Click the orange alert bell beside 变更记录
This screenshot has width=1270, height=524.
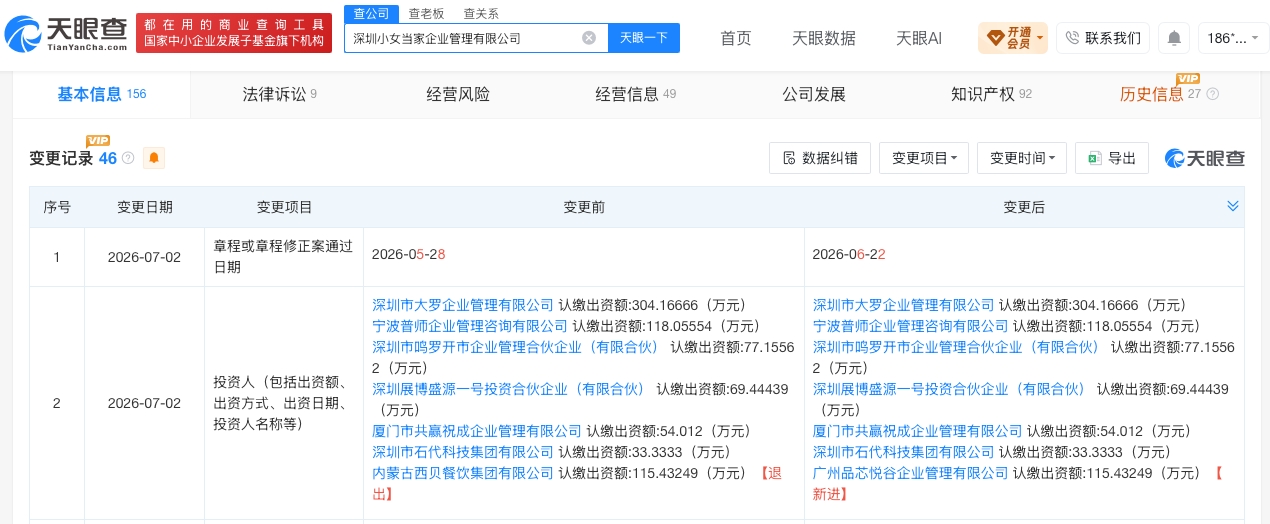pyautogui.click(x=153, y=158)
